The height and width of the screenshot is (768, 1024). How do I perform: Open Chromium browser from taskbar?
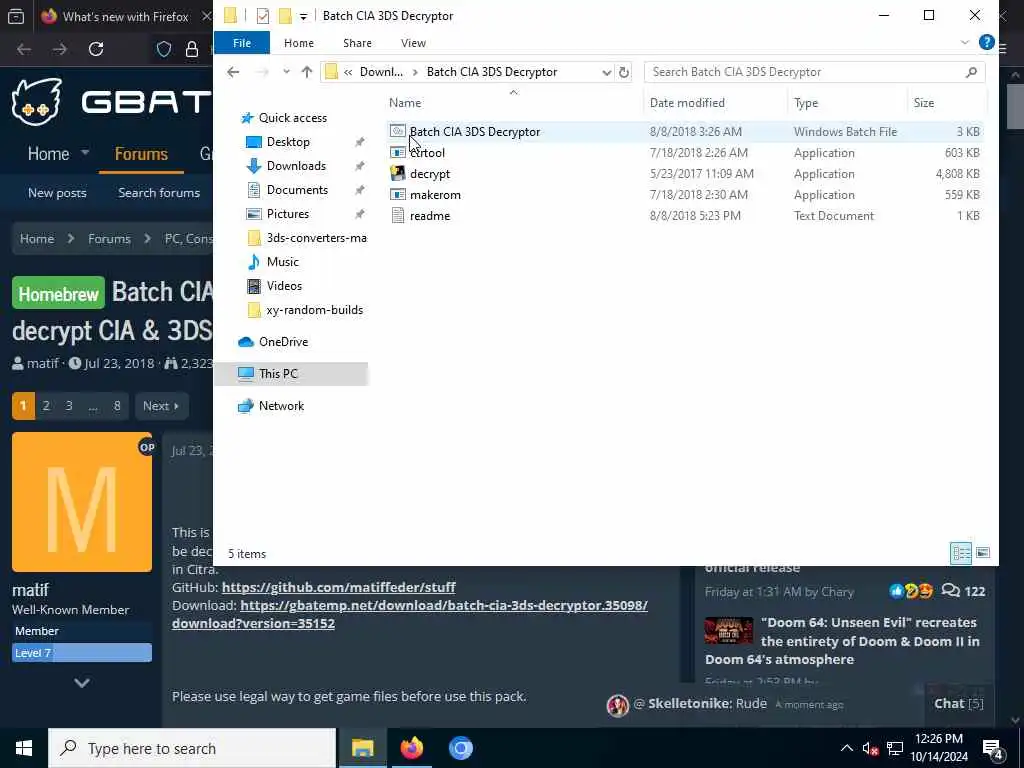pyautogui.click(x=460, y=748)
